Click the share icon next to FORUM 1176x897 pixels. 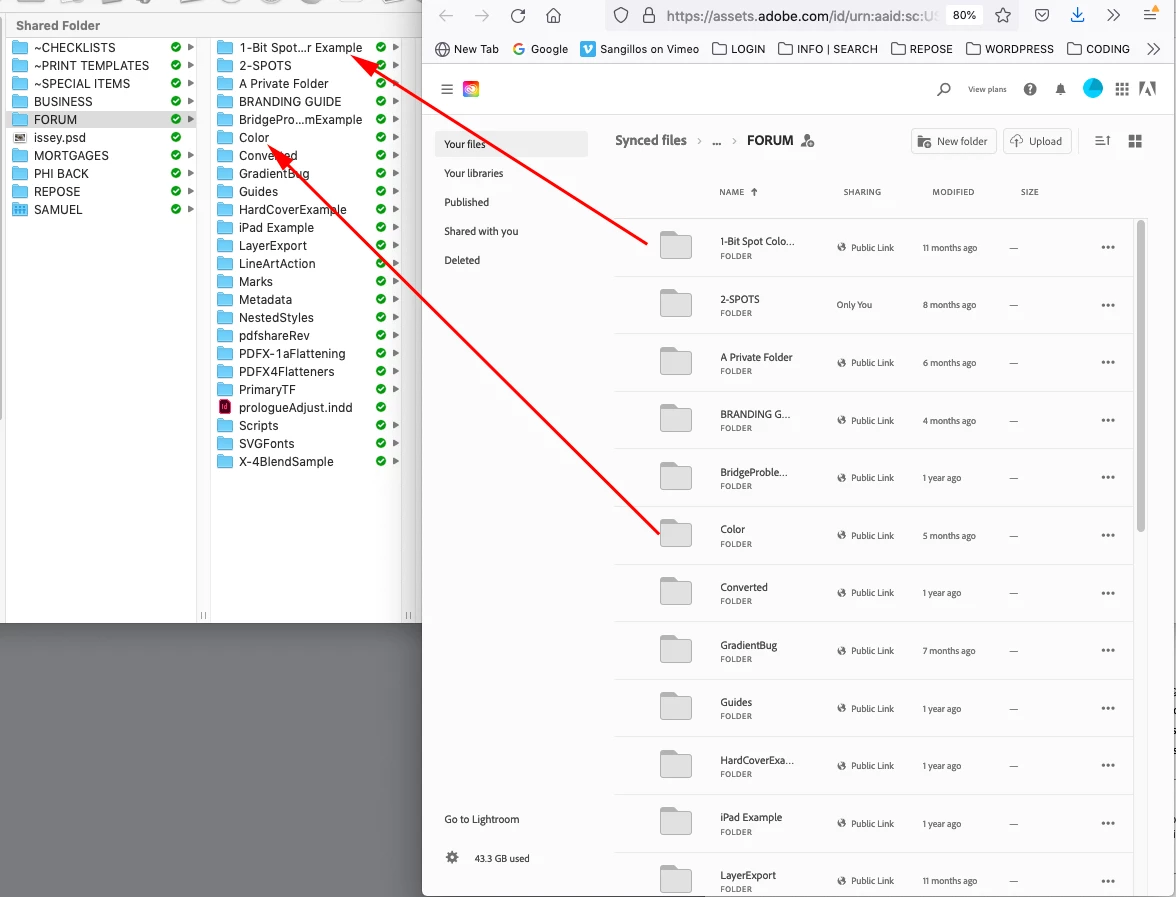coord(807,140)
